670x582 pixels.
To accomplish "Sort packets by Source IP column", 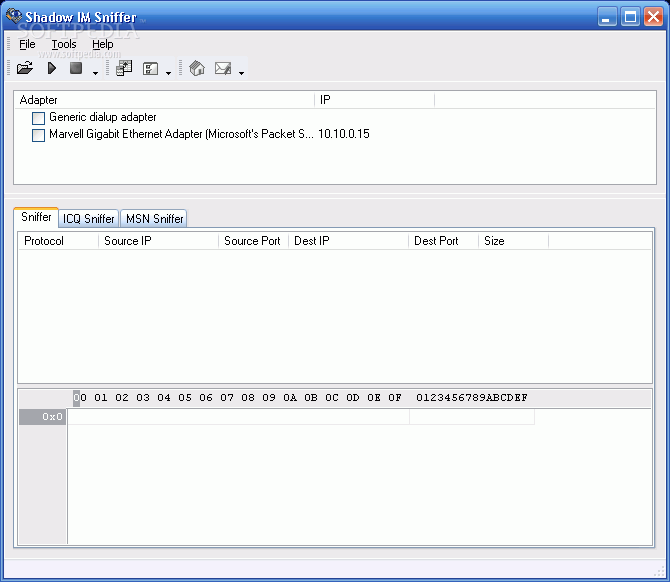I will 159,241.
